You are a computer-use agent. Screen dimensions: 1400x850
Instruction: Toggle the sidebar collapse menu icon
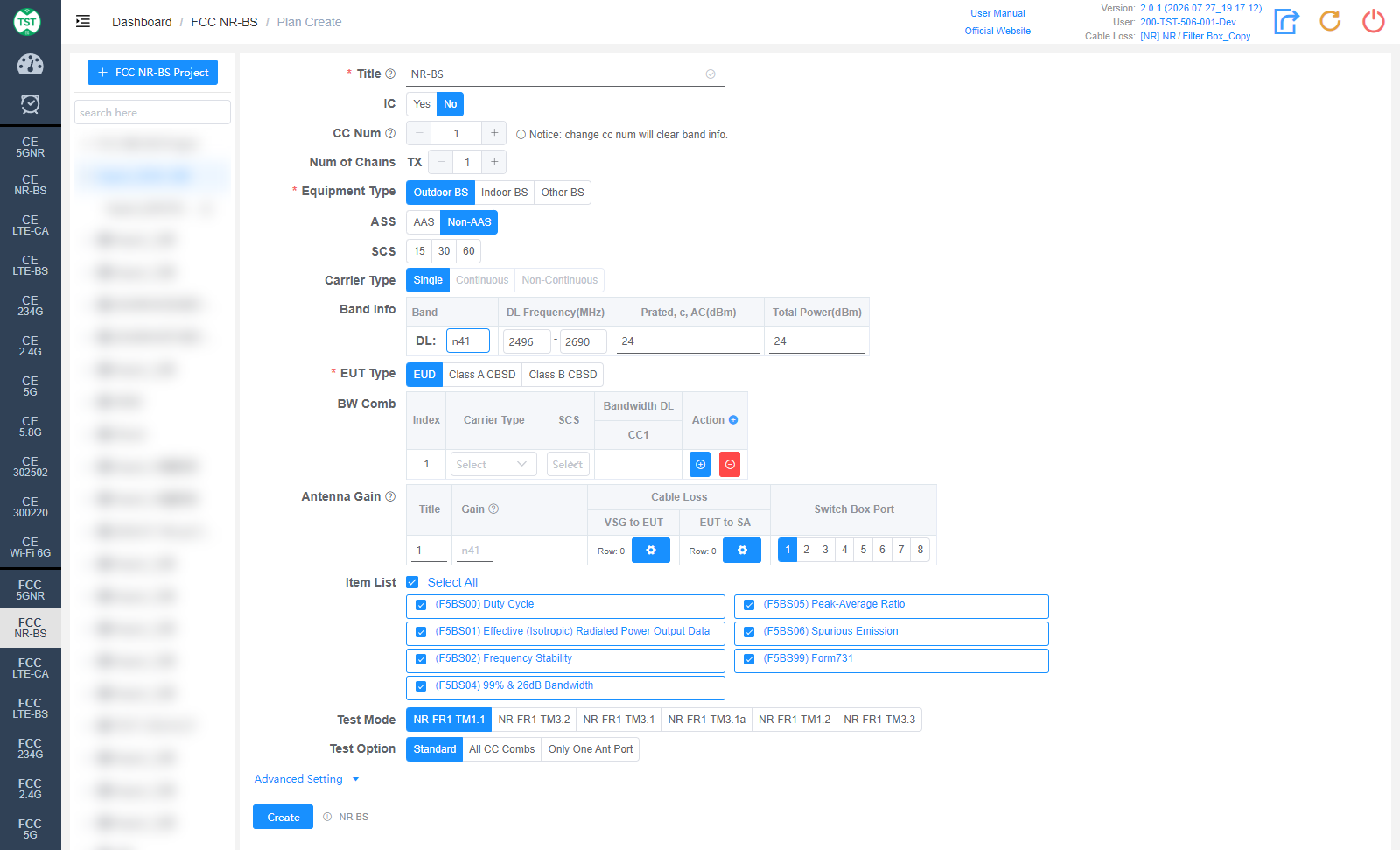(x=83, y=21)
